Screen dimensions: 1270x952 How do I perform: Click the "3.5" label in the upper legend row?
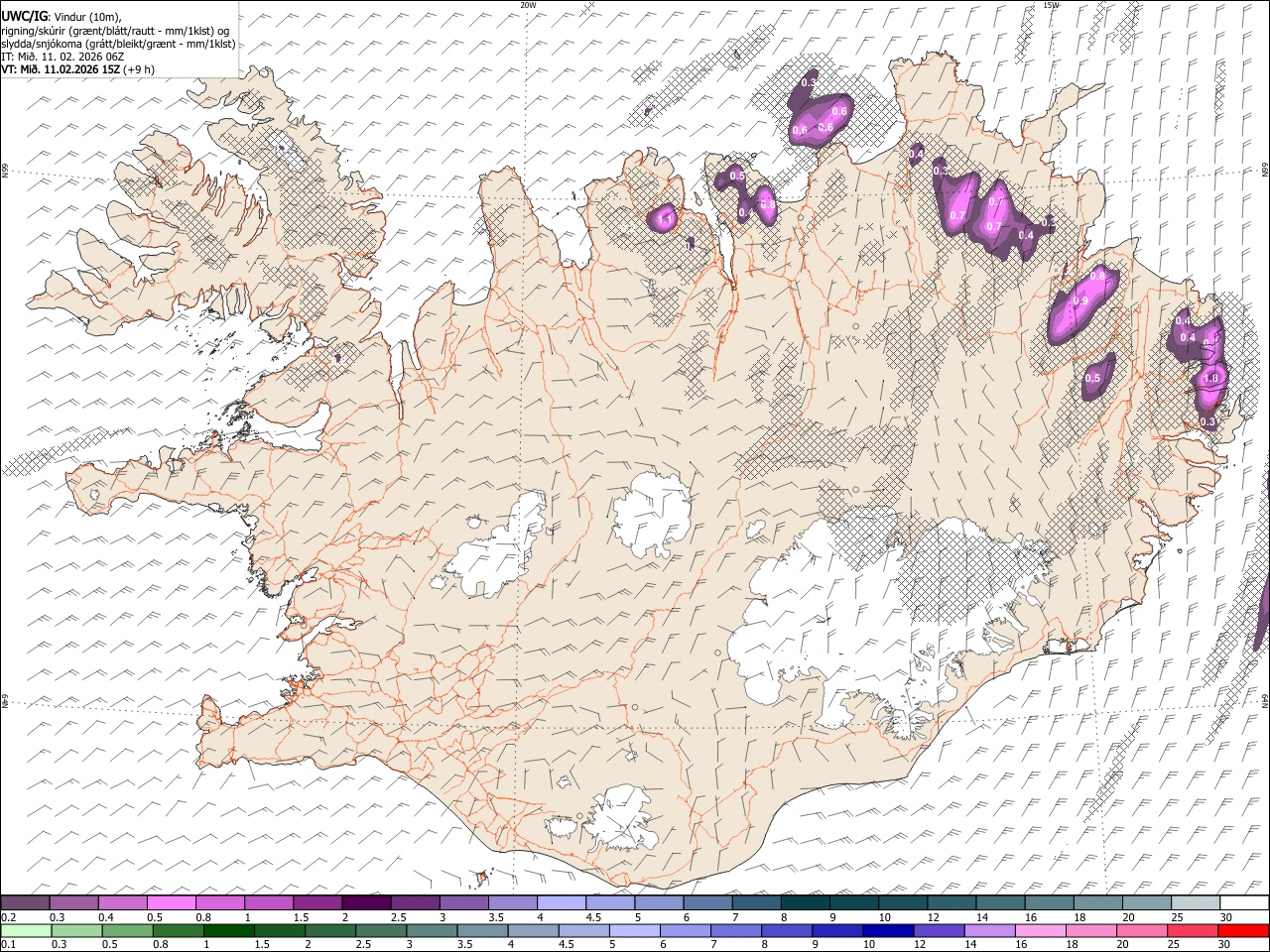497,917
